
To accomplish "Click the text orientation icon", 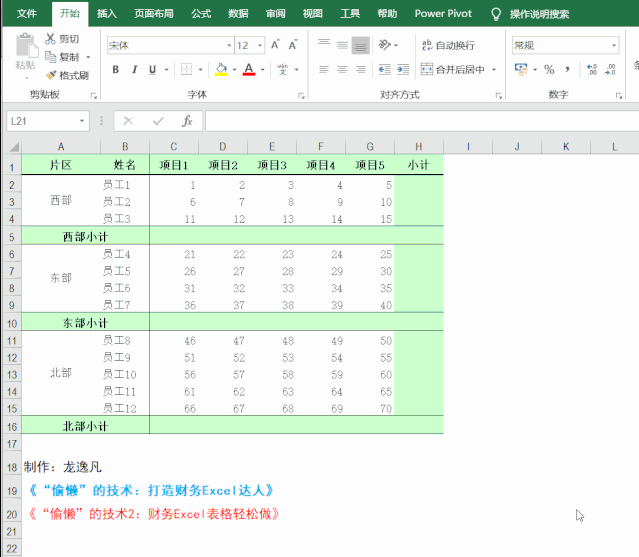I will [x=384, y=45].
